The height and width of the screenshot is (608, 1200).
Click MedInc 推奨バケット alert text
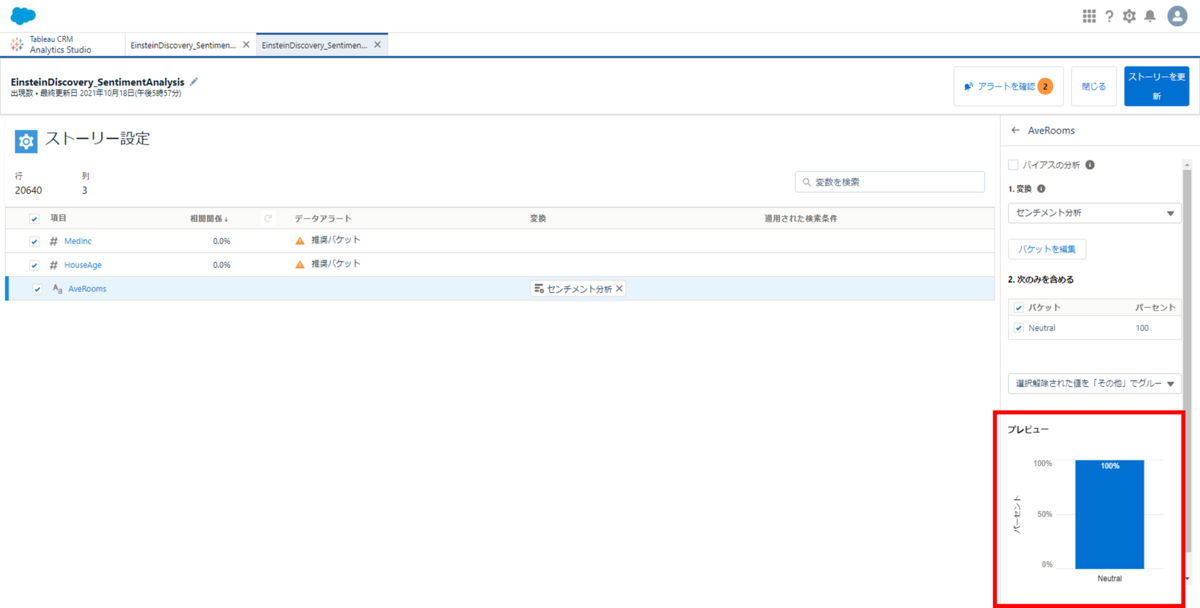click(335, 240)
